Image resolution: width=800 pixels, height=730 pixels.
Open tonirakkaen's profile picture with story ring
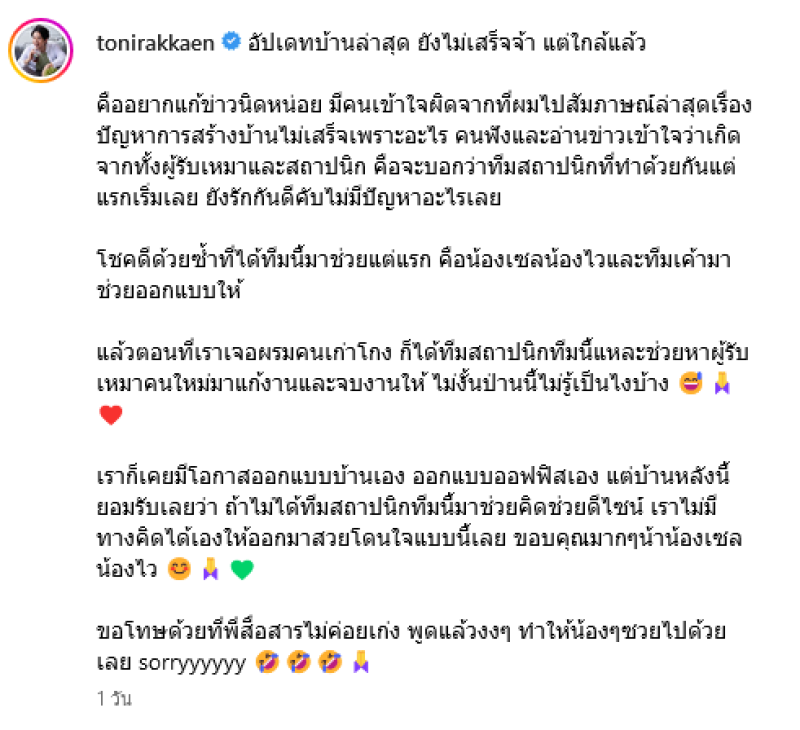click(x=41, y=50)
